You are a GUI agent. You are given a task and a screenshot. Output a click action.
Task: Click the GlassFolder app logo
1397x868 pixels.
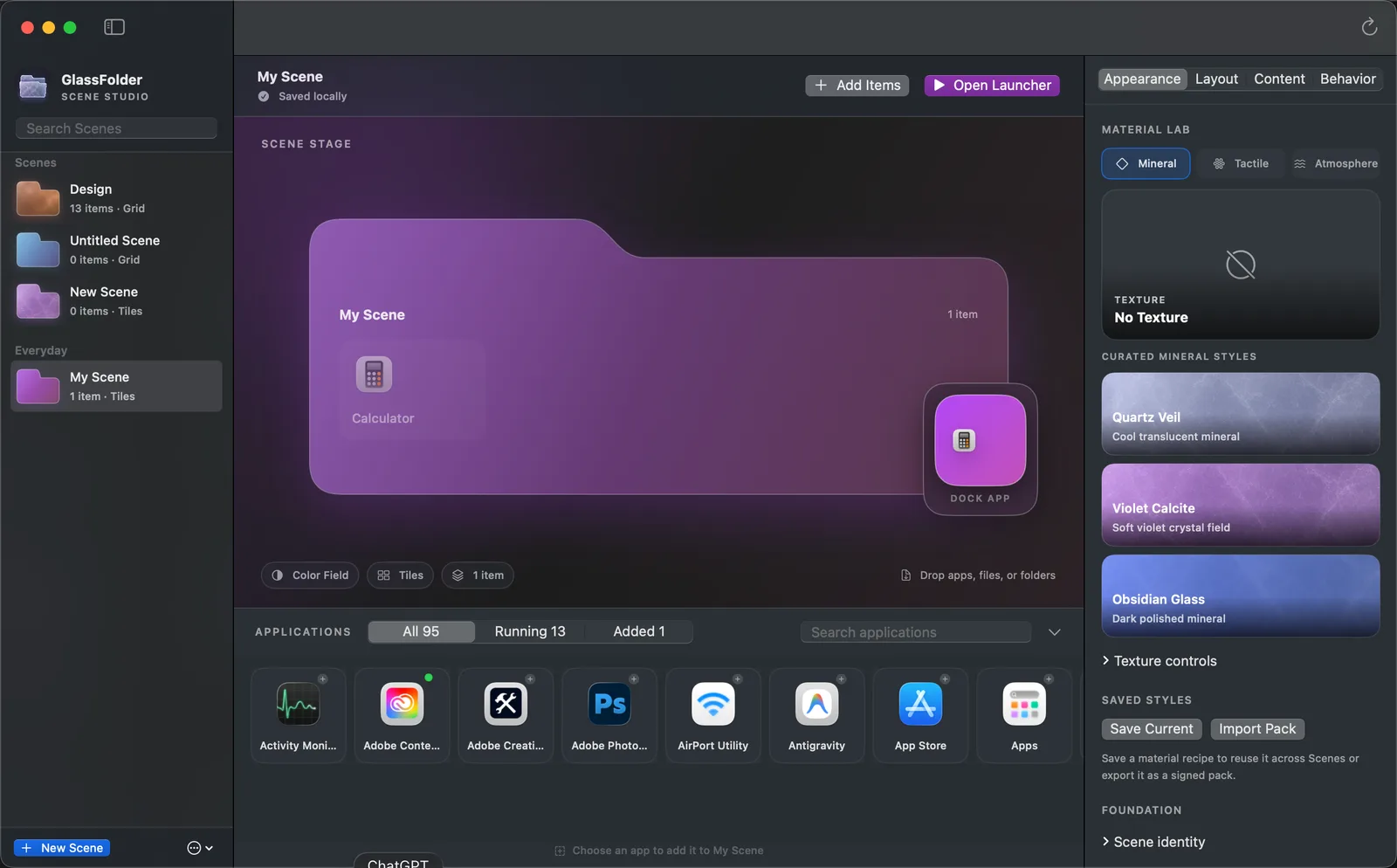coord(33,86)
